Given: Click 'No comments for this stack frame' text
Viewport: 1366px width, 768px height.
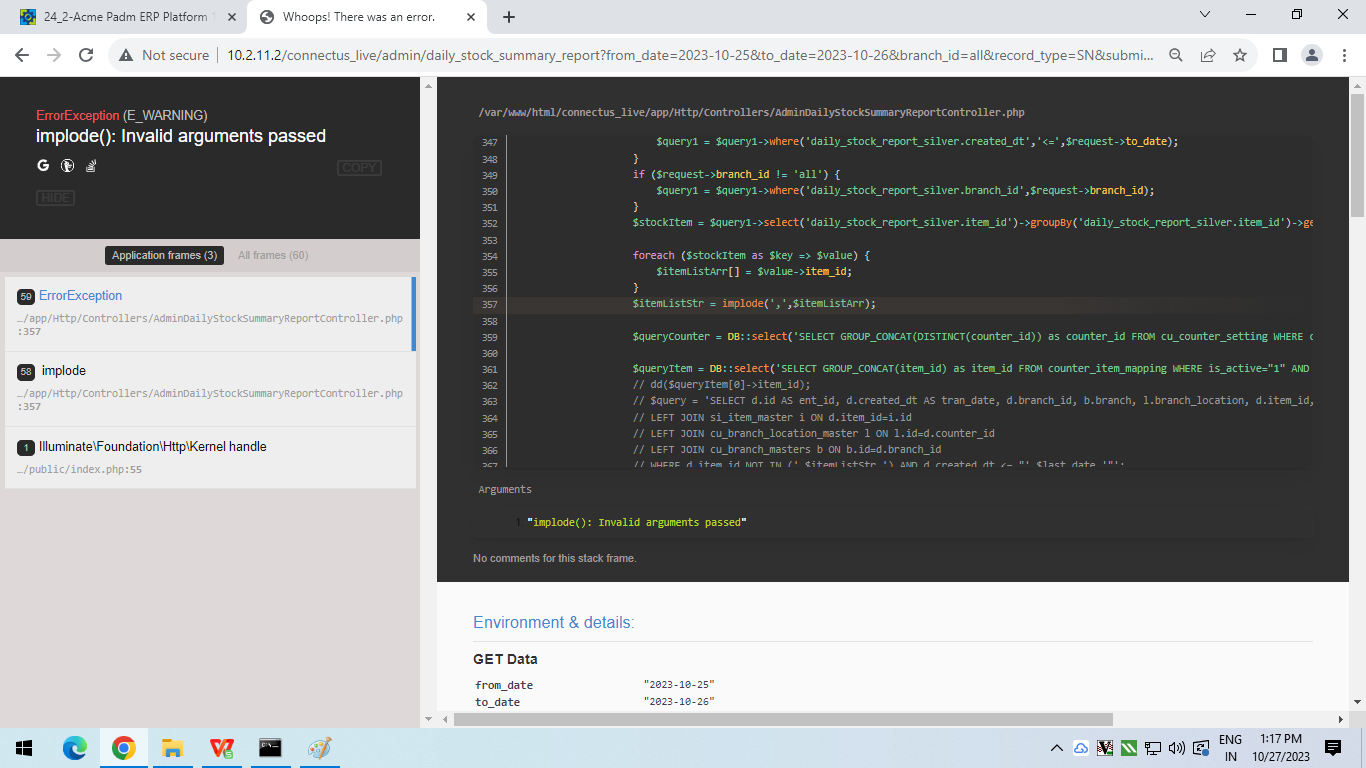Looking at the screenshot, I should (x=555, y=558).
